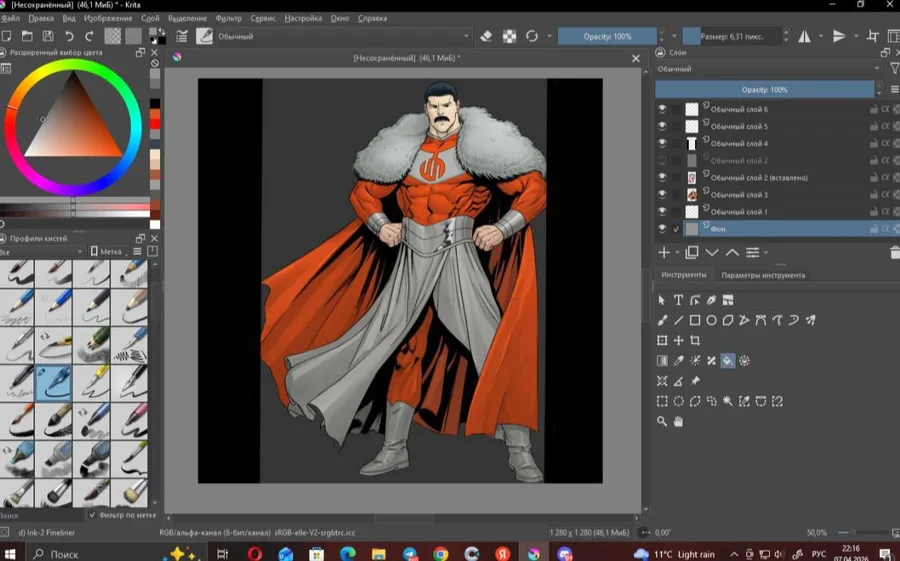Activate the Zoom magnifier tool
This screenshot has height=561, width=900.
pos(662,422)
